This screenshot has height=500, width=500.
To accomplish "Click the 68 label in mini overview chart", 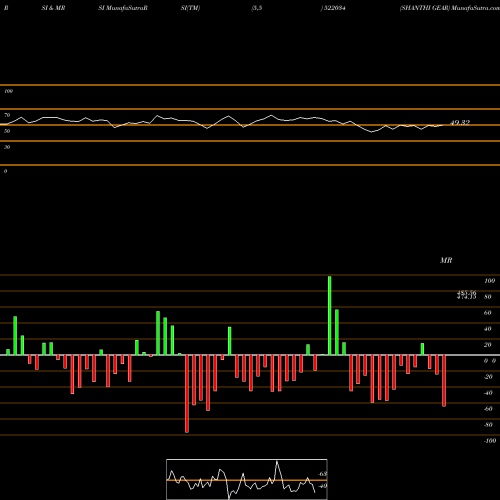I will (323, 474).
